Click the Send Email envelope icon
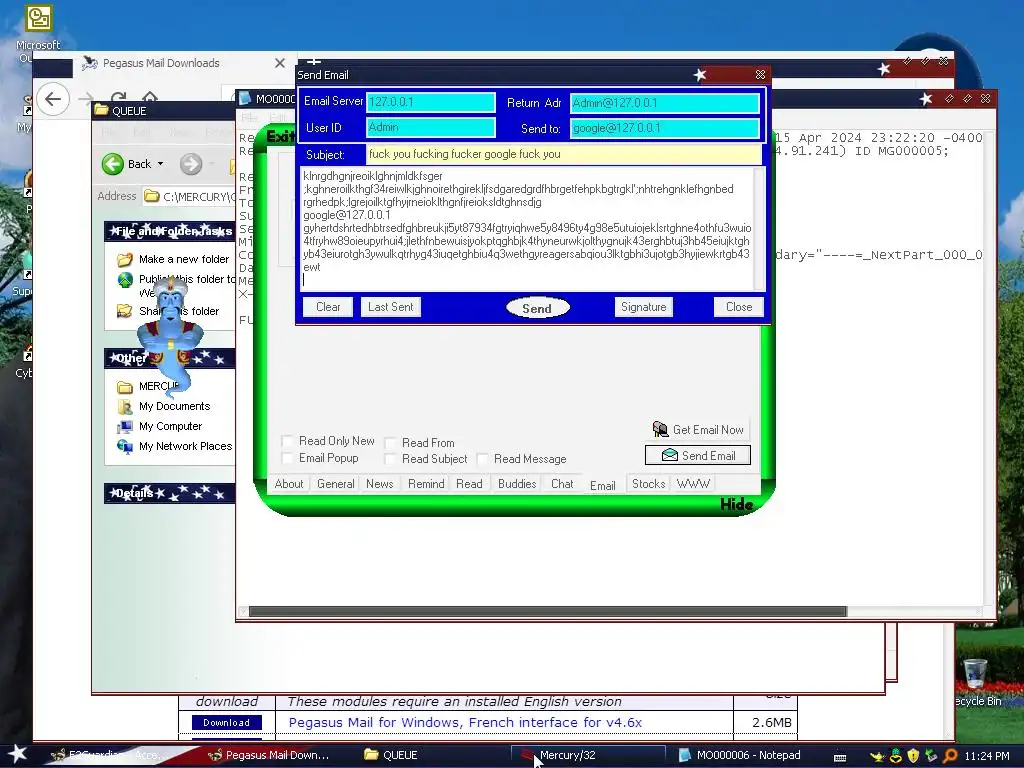The width and height of the screenshot is (1024, 768). [670, 455]
